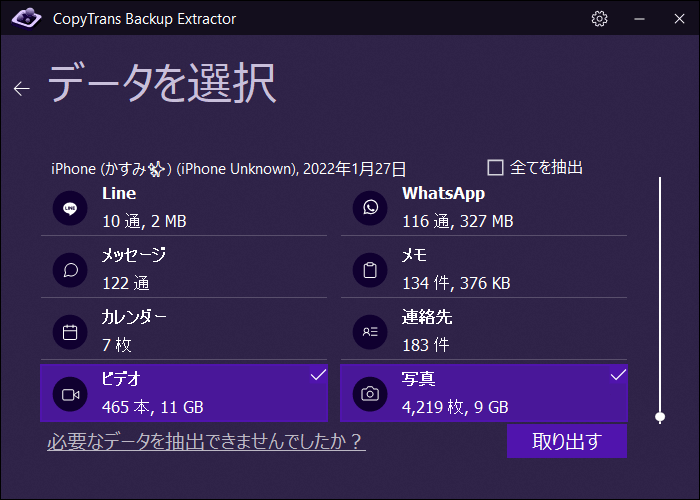Close the CopyTrans Backup Extractor window
This screenshot has width=700, height=500.
[679, 19]
